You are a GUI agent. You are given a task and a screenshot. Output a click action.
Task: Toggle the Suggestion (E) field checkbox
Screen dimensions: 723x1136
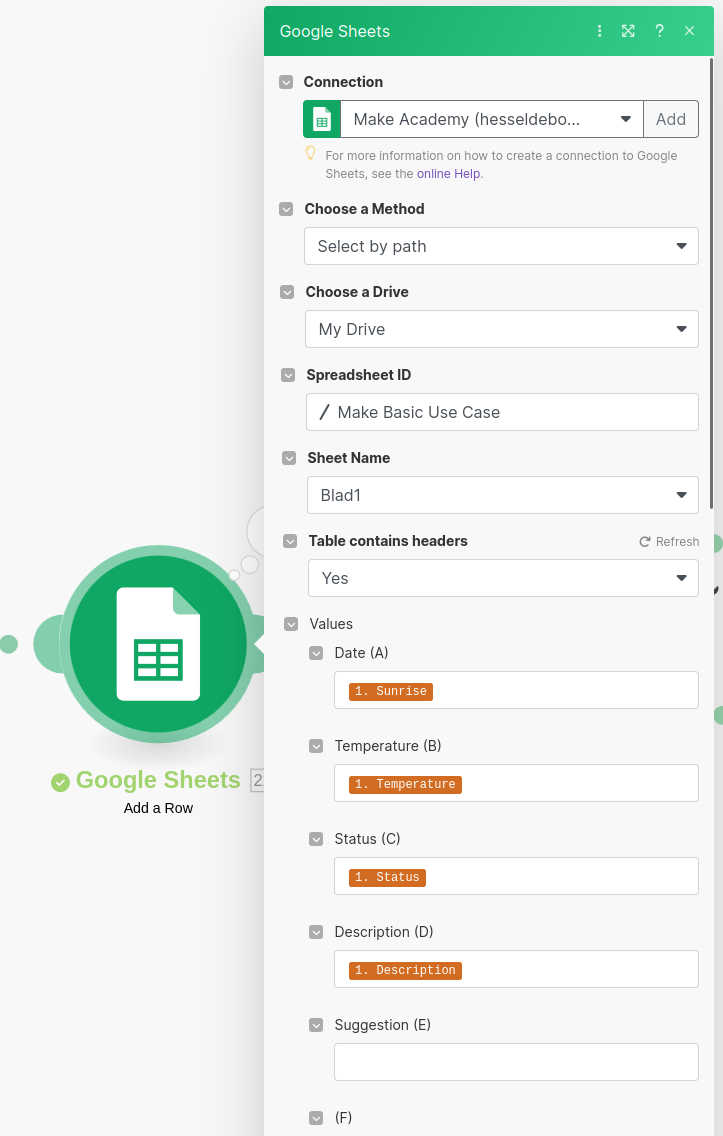pyautogui.click(x=316, y=1024)
